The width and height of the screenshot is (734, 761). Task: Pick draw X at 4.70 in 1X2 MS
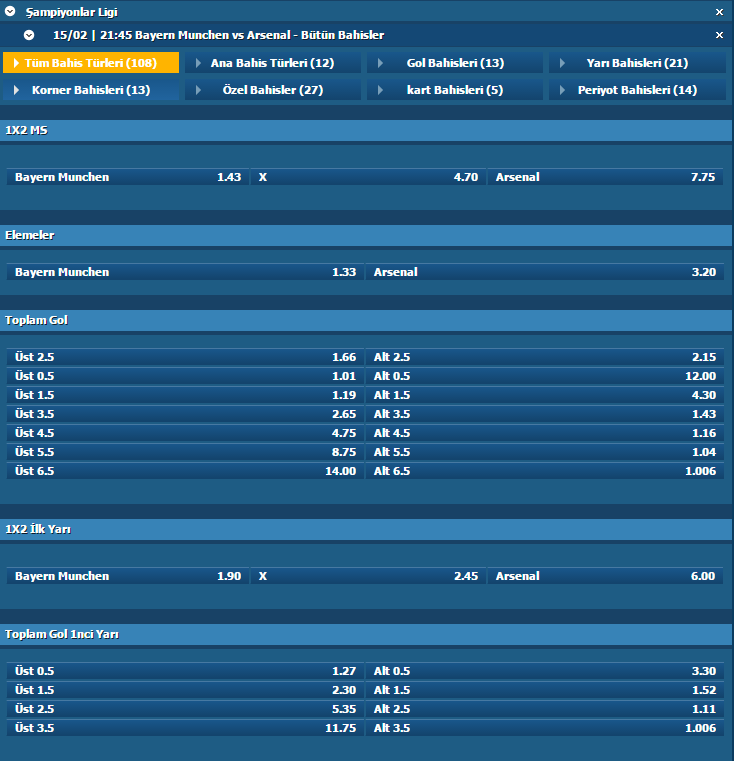(x=368, y=177)
